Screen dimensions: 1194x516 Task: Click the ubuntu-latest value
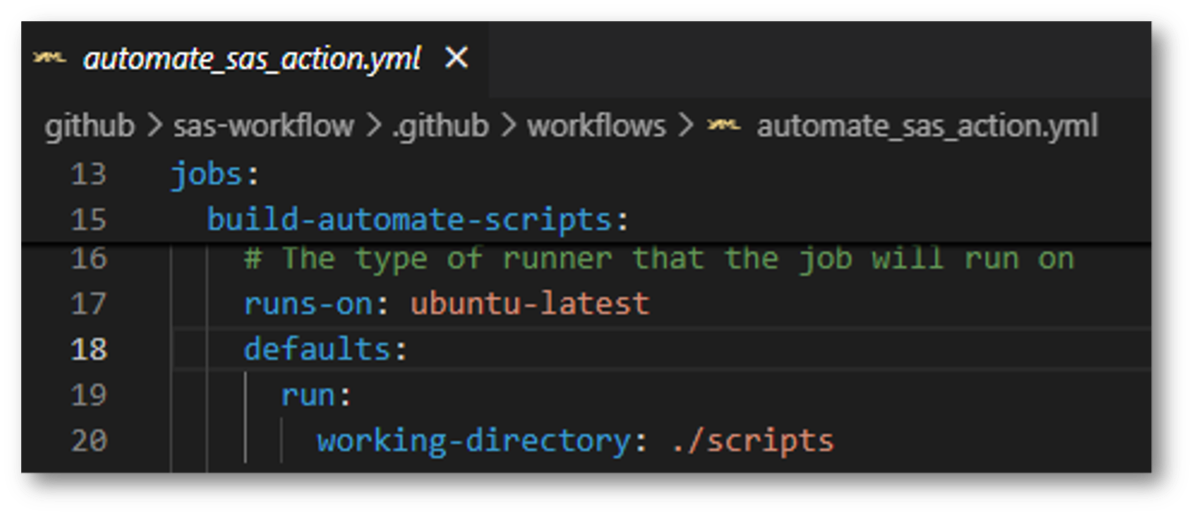[529, 303]
